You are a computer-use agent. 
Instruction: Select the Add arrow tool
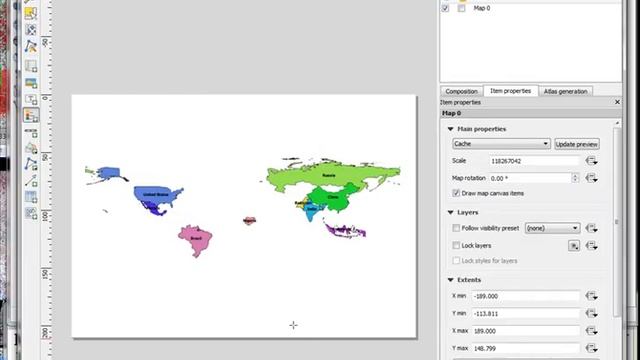click(31, 180)
